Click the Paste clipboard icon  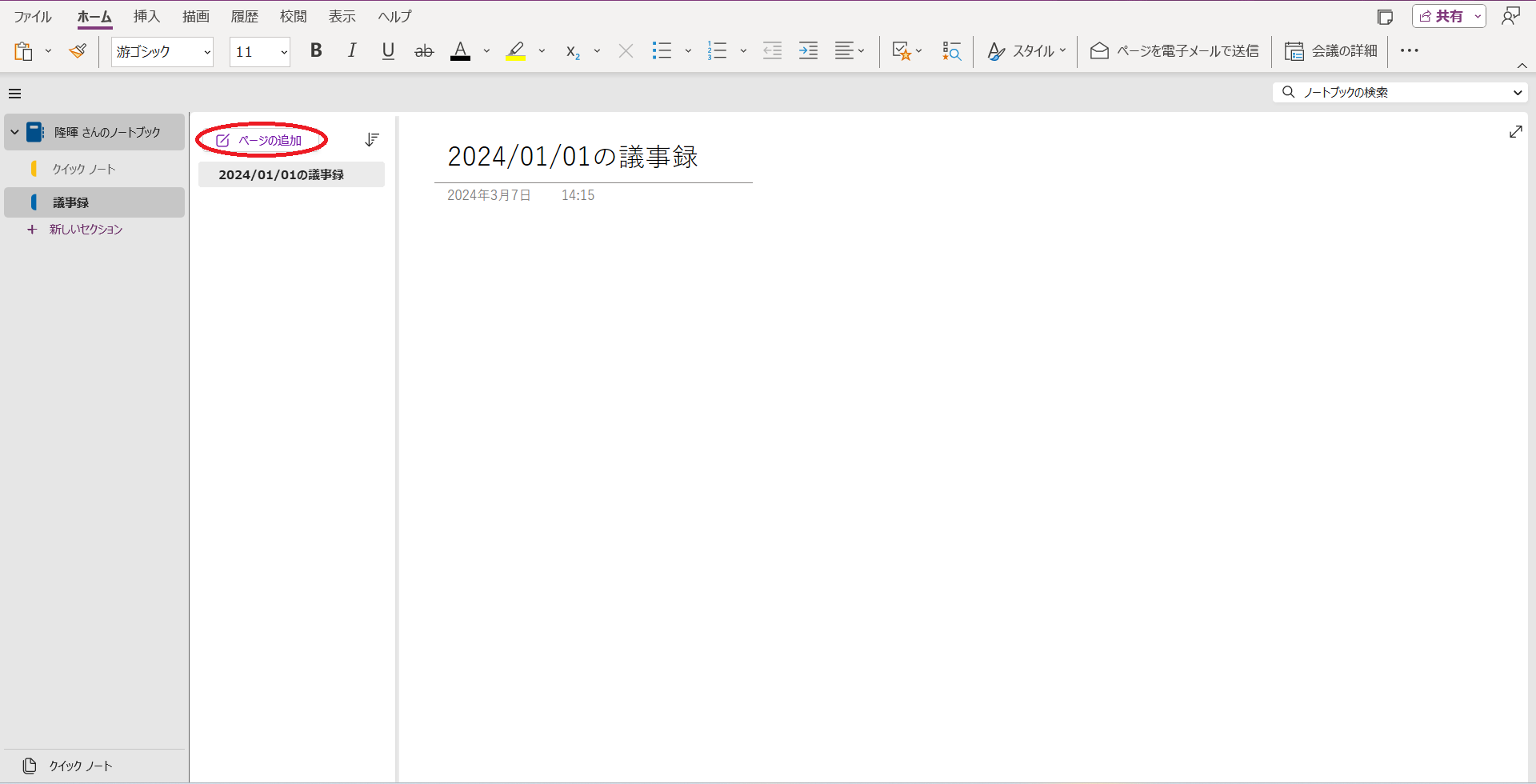tap(23, 50)
